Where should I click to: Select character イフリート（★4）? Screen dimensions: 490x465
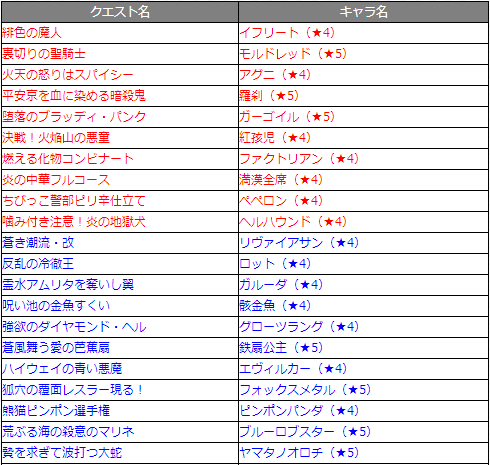pyautogui.click(x=287, y=33)
